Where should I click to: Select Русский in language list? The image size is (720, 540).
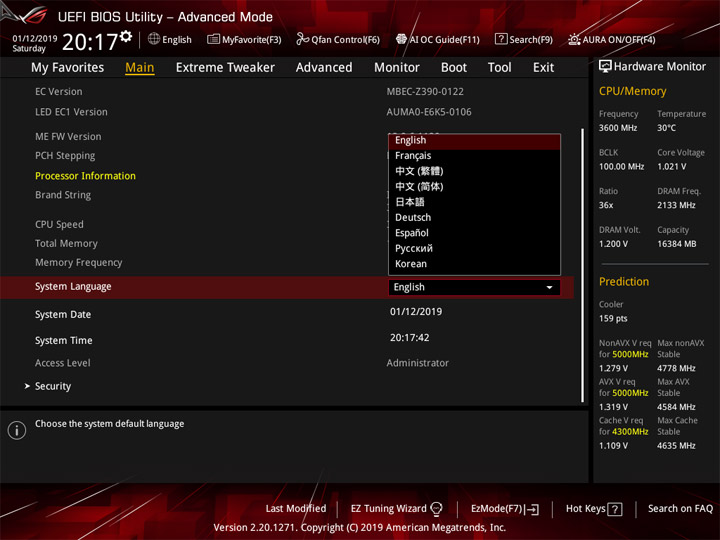tap(474, 248)
